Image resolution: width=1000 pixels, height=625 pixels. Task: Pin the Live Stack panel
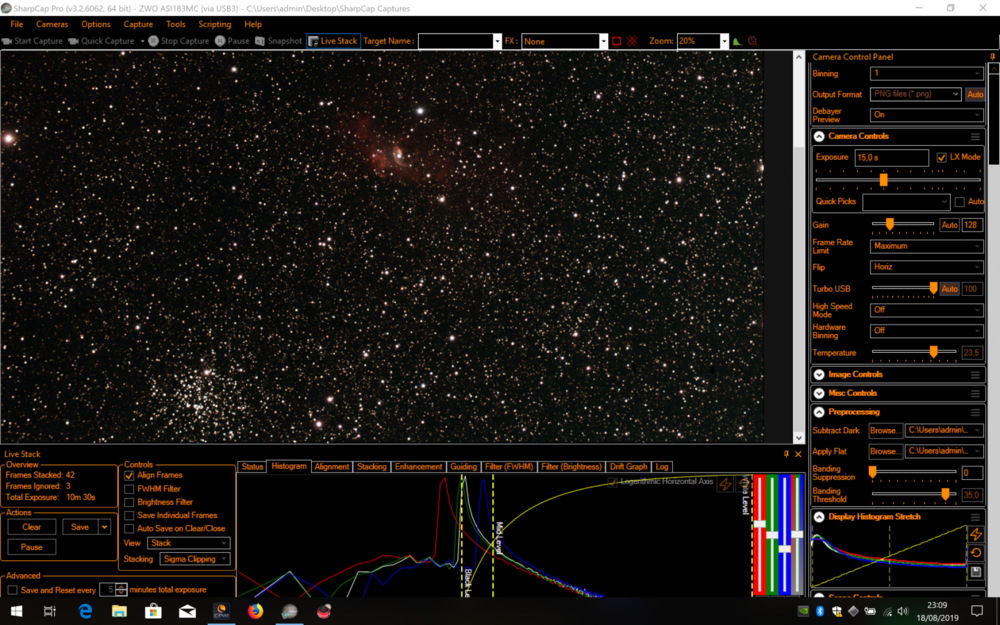point(786,454)
